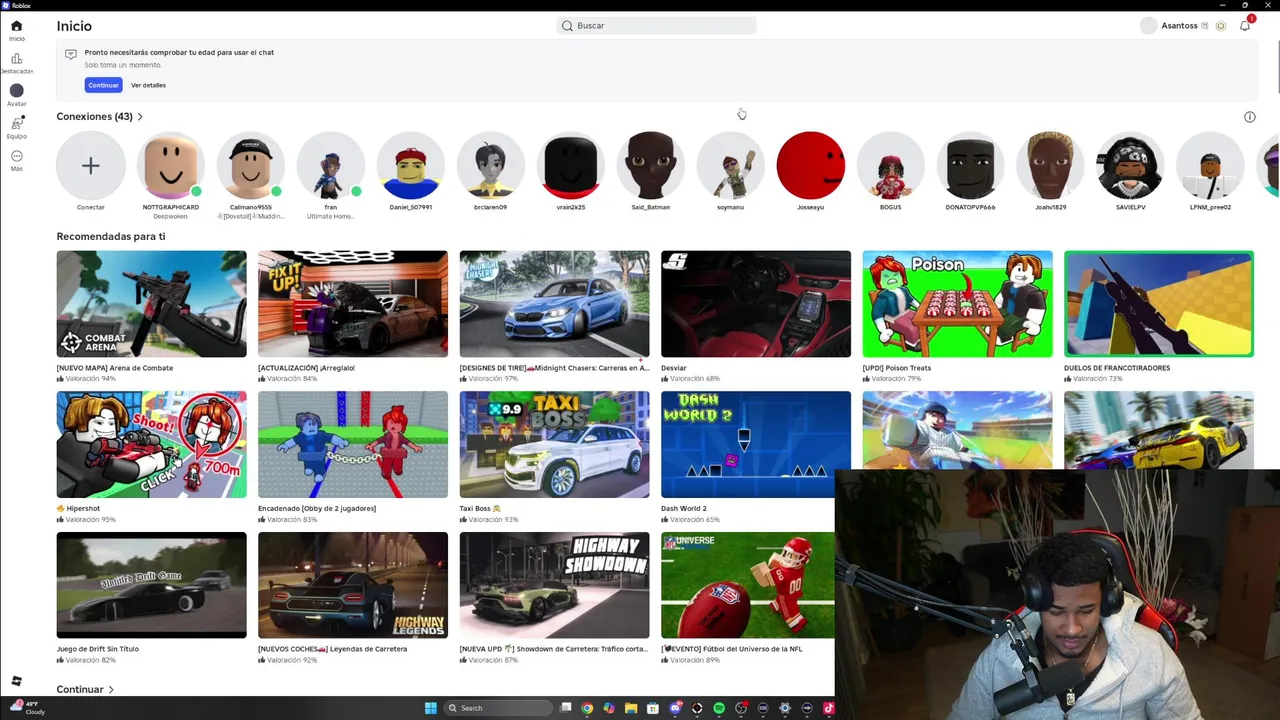Open Arena de Combate game thumbnail
Image resolution: width=1280 pixels, height=720 pixels.
tap(151, 304)
